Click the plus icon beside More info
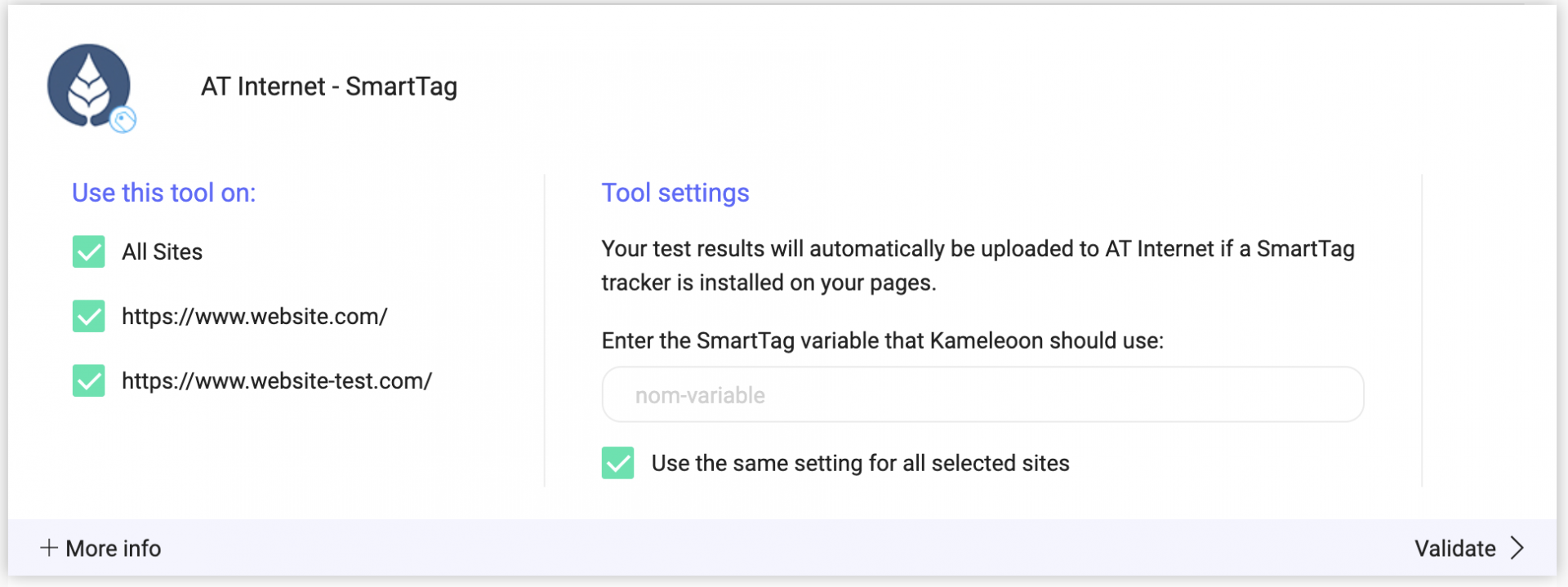 49,548
